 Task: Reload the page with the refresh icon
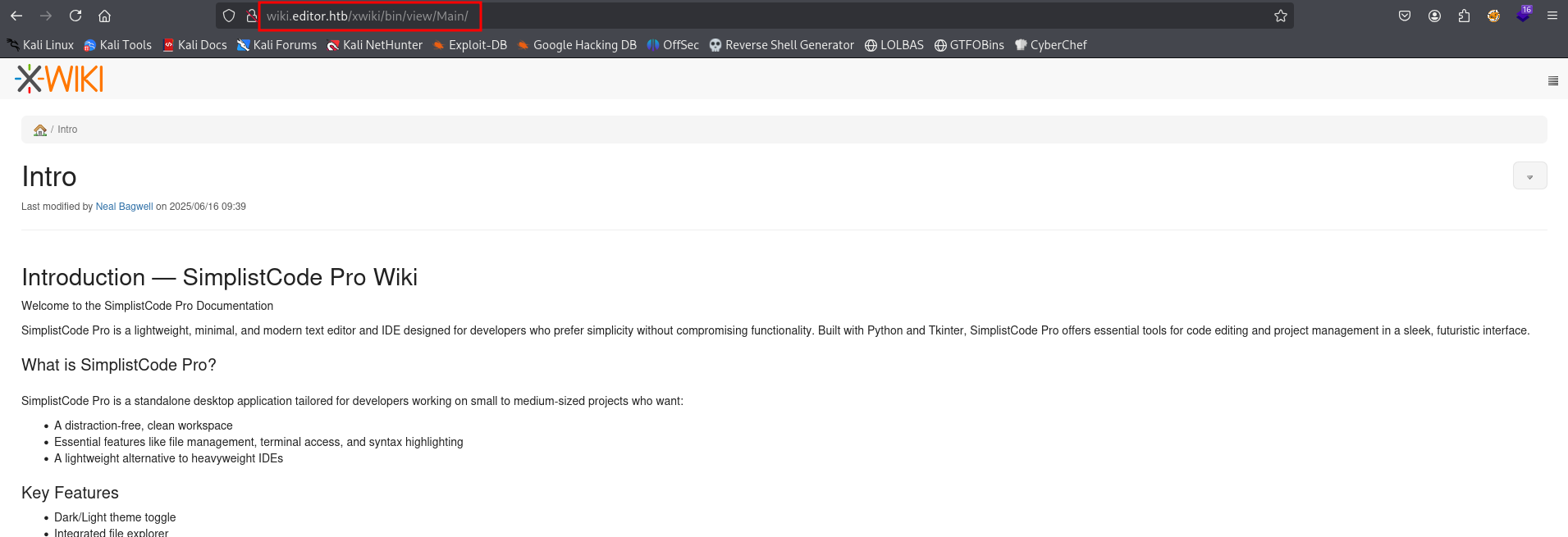75,16
